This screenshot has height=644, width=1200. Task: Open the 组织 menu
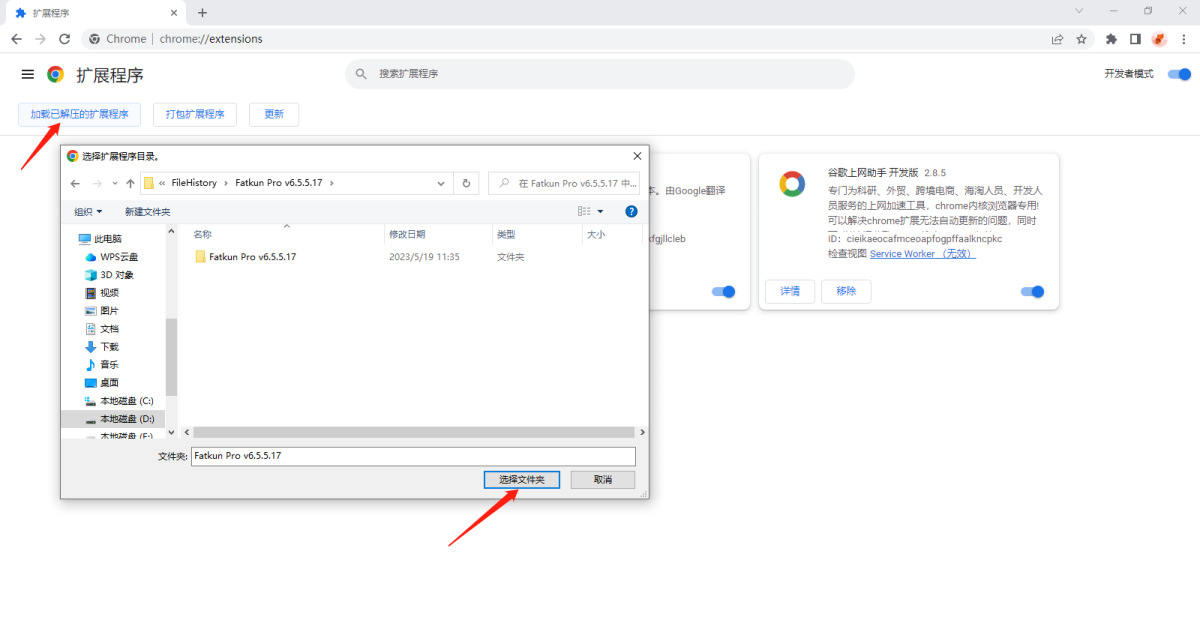[88, 211]
